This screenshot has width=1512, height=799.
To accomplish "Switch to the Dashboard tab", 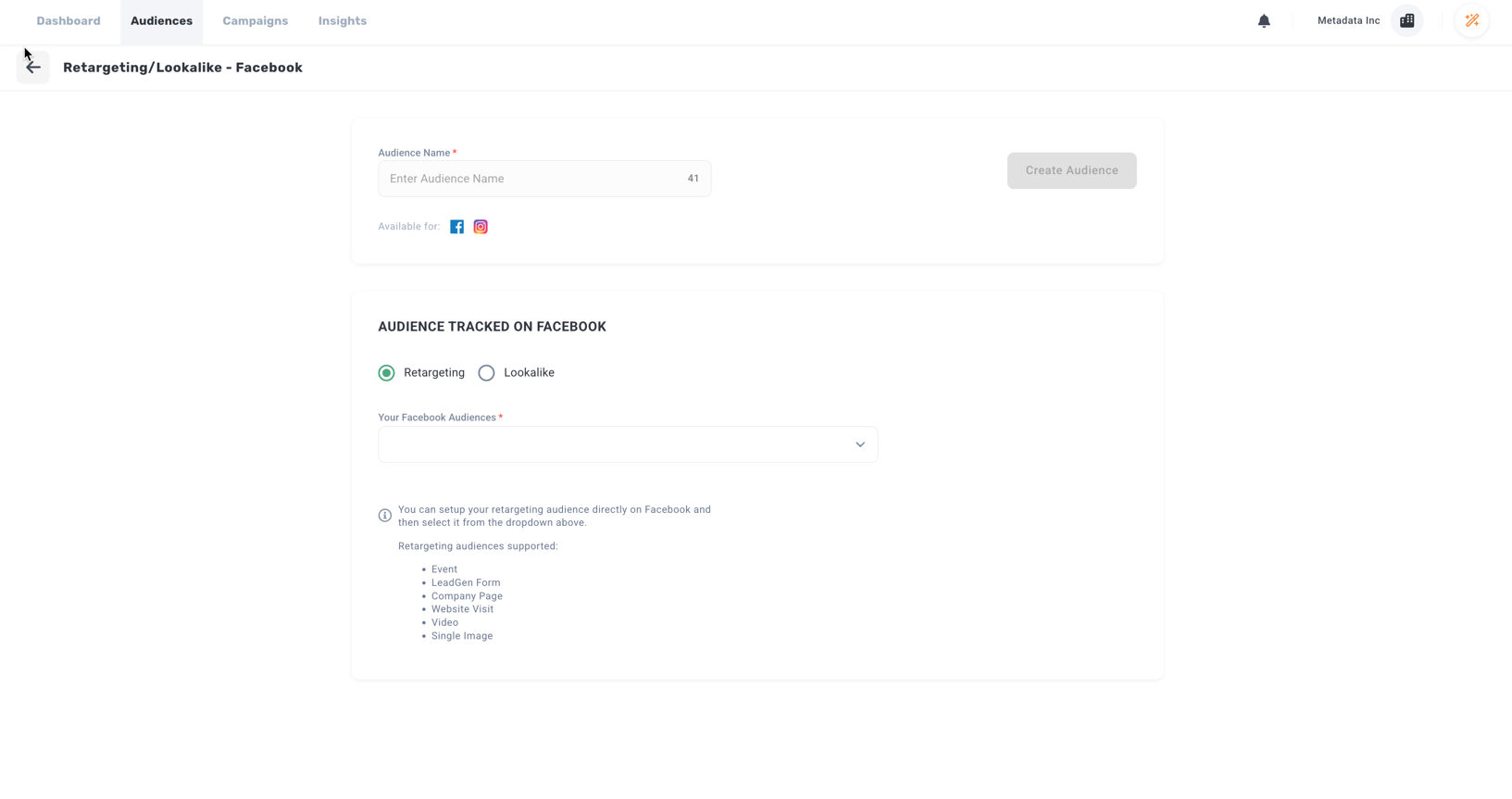I will click(x=69, y=21).
